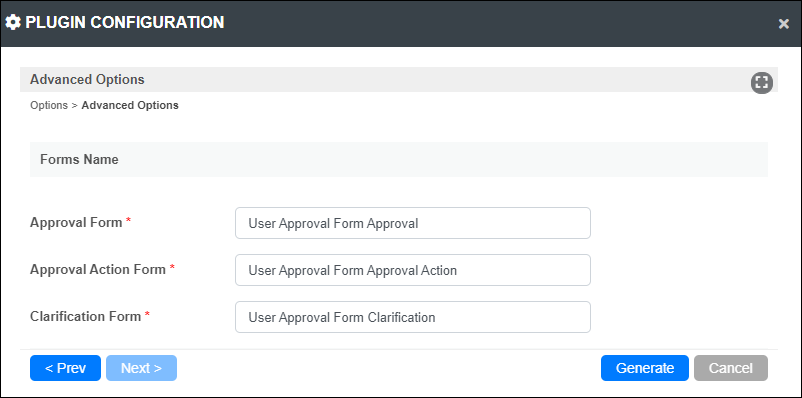Focus the Approval Form text field
This screenshot has height=398, width=802.
tap(413, 223)
